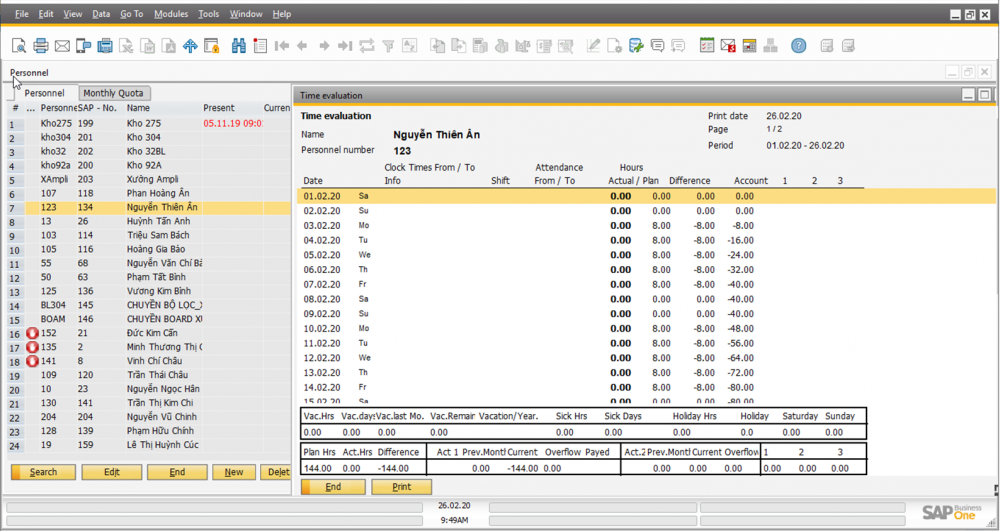Select personnel row Triệu Sam Bách
Screen dimensions: 1000x531
[149, 235]
